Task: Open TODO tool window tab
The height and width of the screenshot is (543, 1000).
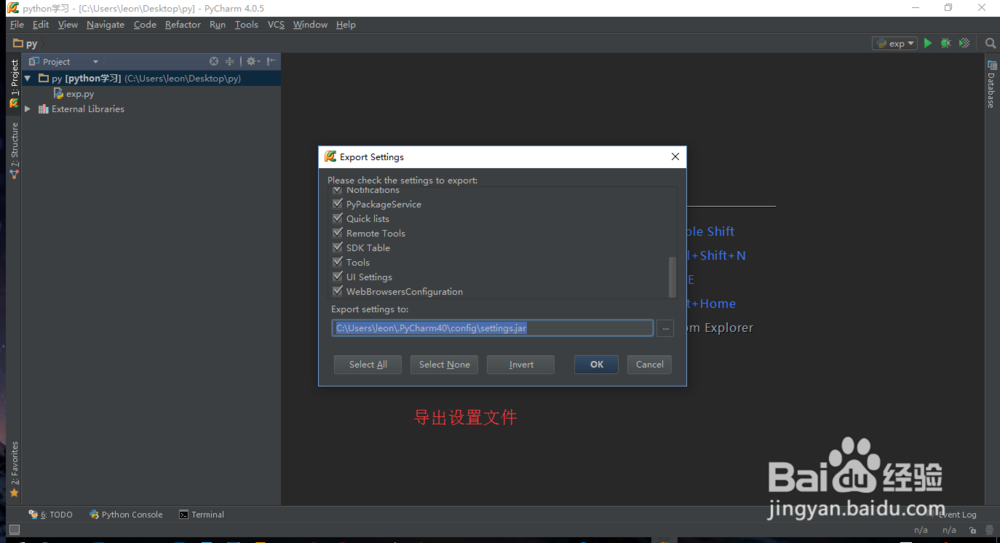Action: click(x=51, y=514)
